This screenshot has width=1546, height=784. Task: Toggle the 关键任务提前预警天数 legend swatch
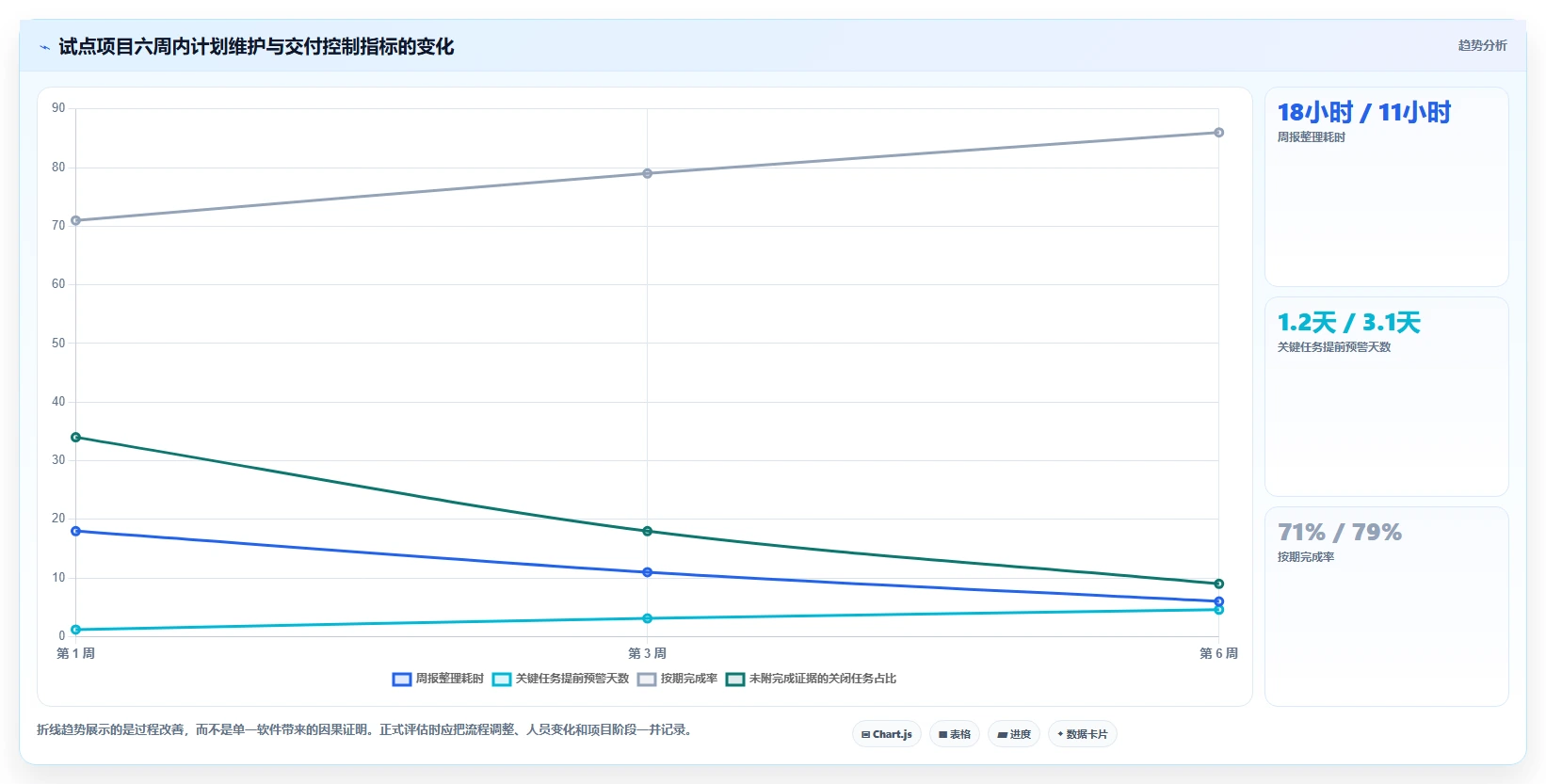click(502, 680)
